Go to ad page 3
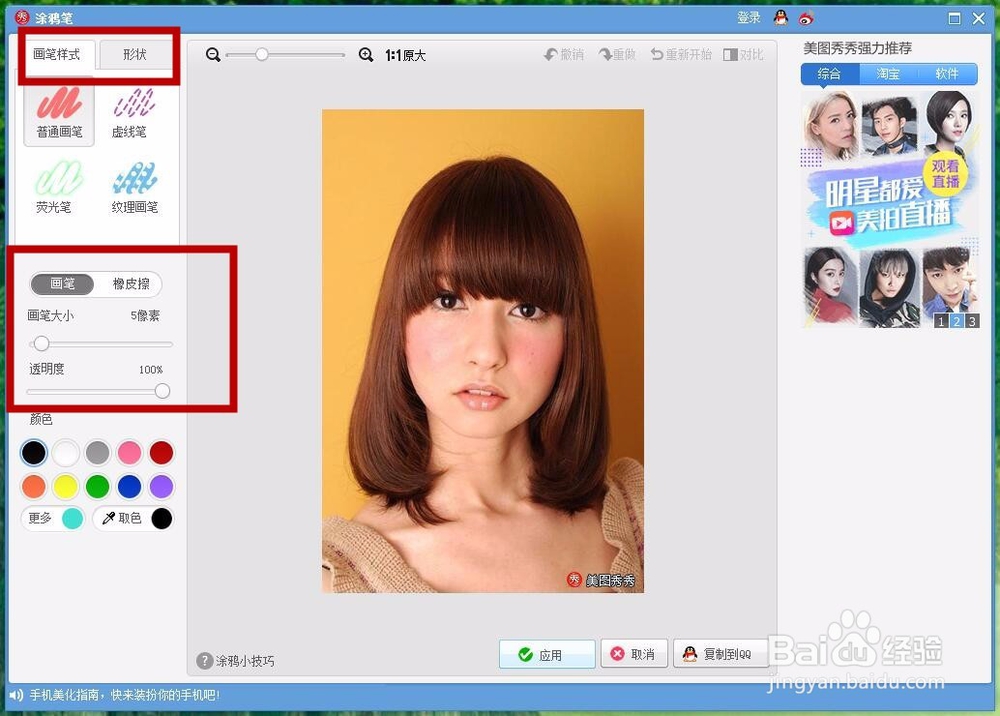The image size is (1000, 716). coord(972,321)
